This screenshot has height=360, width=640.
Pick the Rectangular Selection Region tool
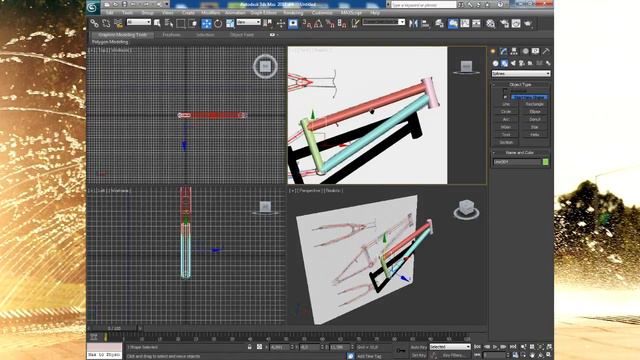tap(180, 23)
